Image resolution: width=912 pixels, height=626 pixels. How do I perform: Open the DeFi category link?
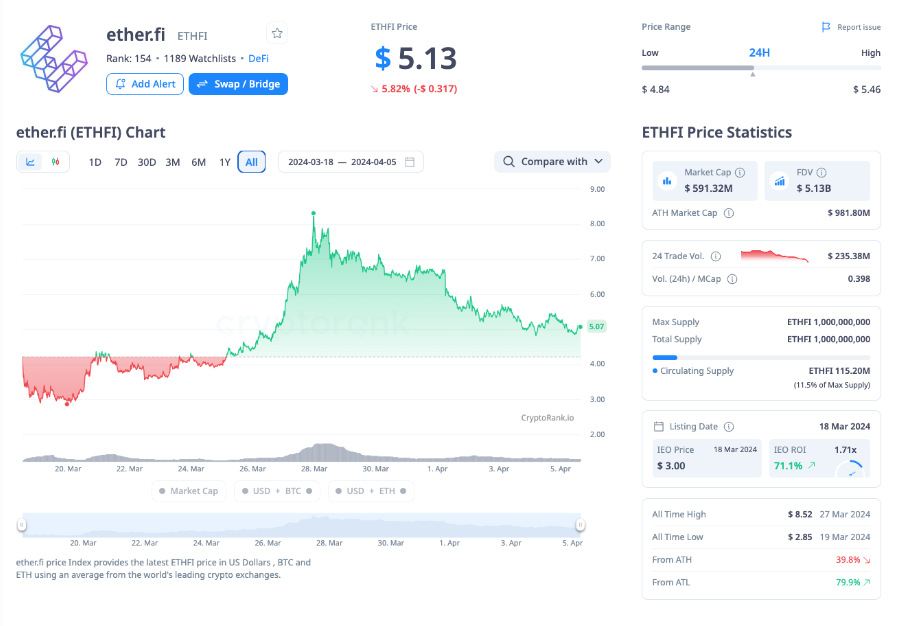258,58
